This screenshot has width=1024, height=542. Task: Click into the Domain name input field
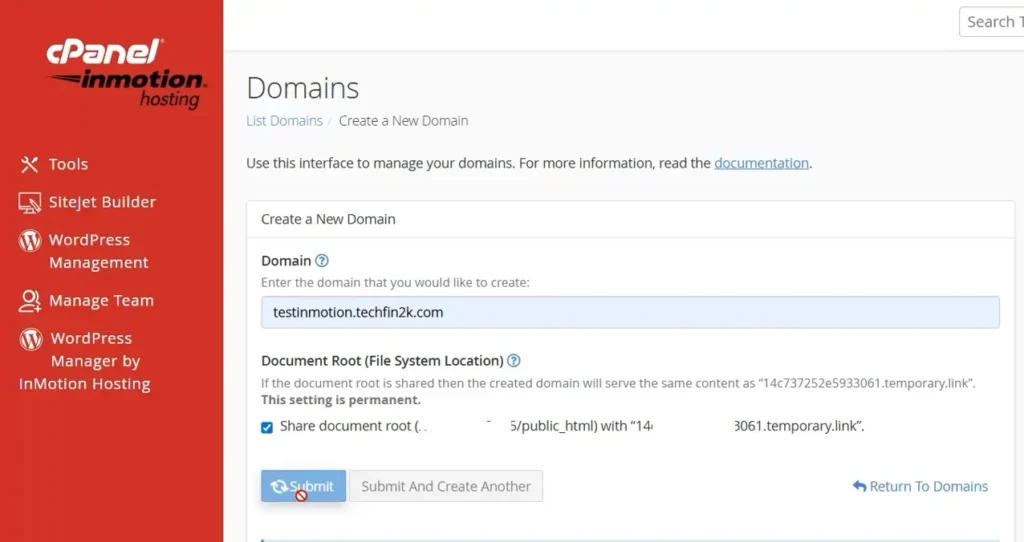click(630, 312)
